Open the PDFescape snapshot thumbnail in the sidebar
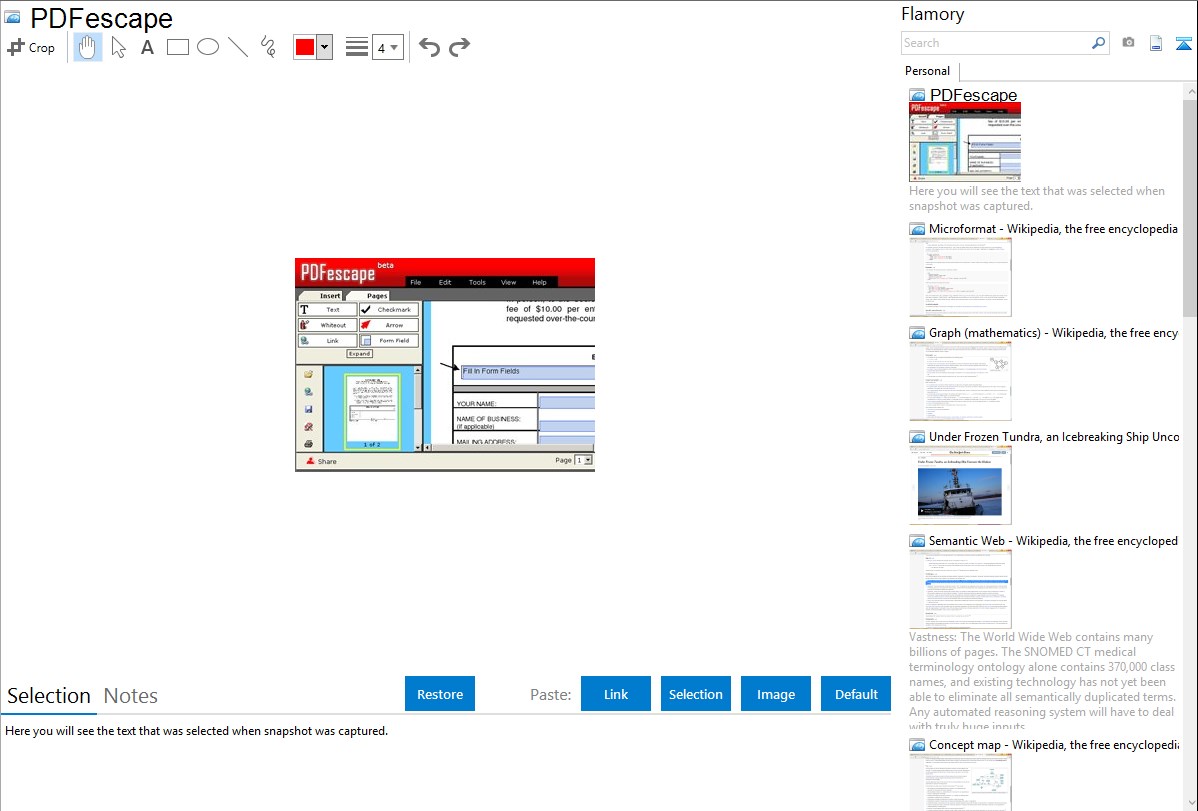Image resolution: width=1198 pixels, height=811 pixels. tap(965, 142)
